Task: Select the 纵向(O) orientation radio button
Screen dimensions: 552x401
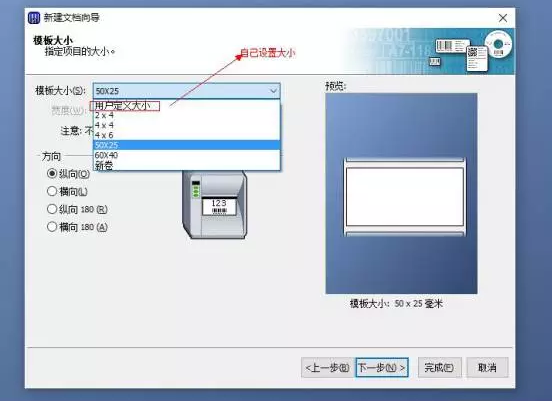Action: pyautogui.click(x=52, y=174)
